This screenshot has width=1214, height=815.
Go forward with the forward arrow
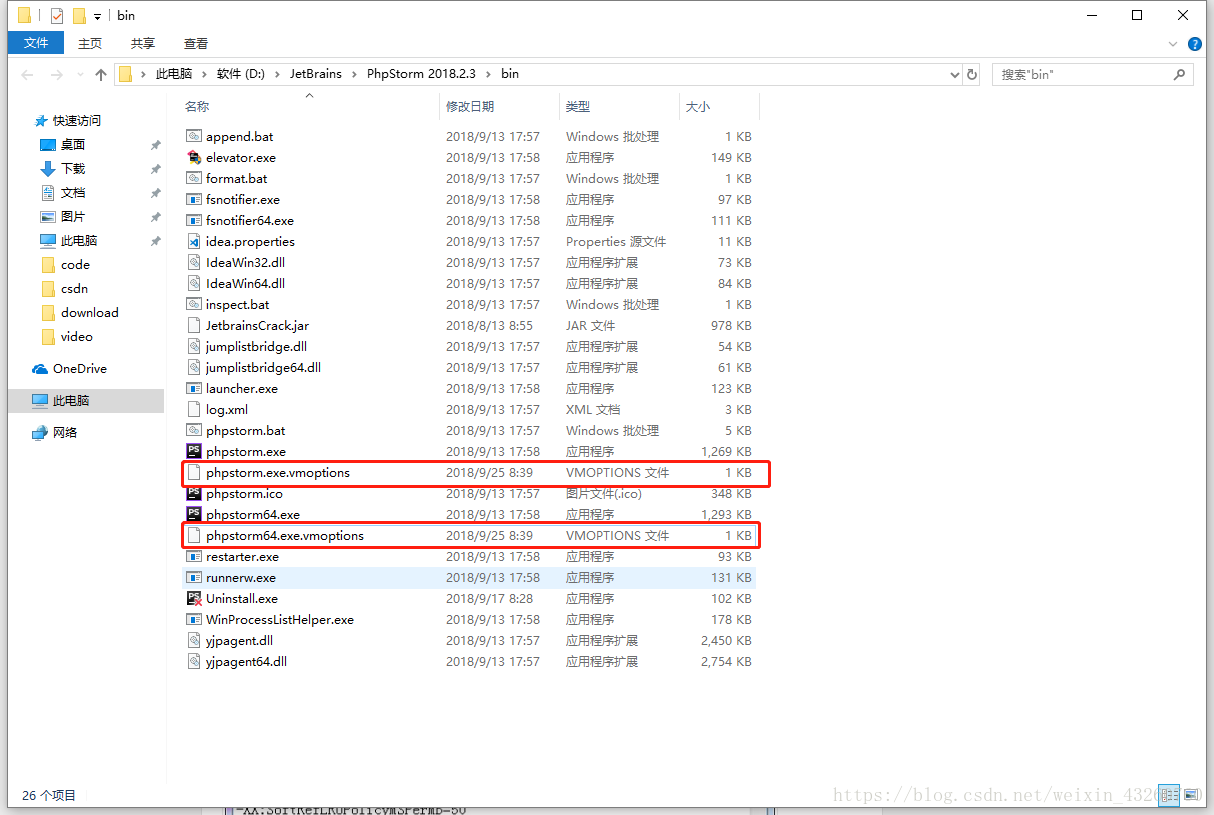click(x=57, y=74)
